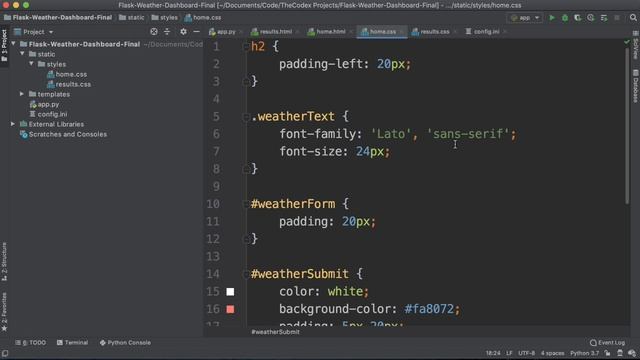Fold the h2 rule at line 1

tap(246, 47)
